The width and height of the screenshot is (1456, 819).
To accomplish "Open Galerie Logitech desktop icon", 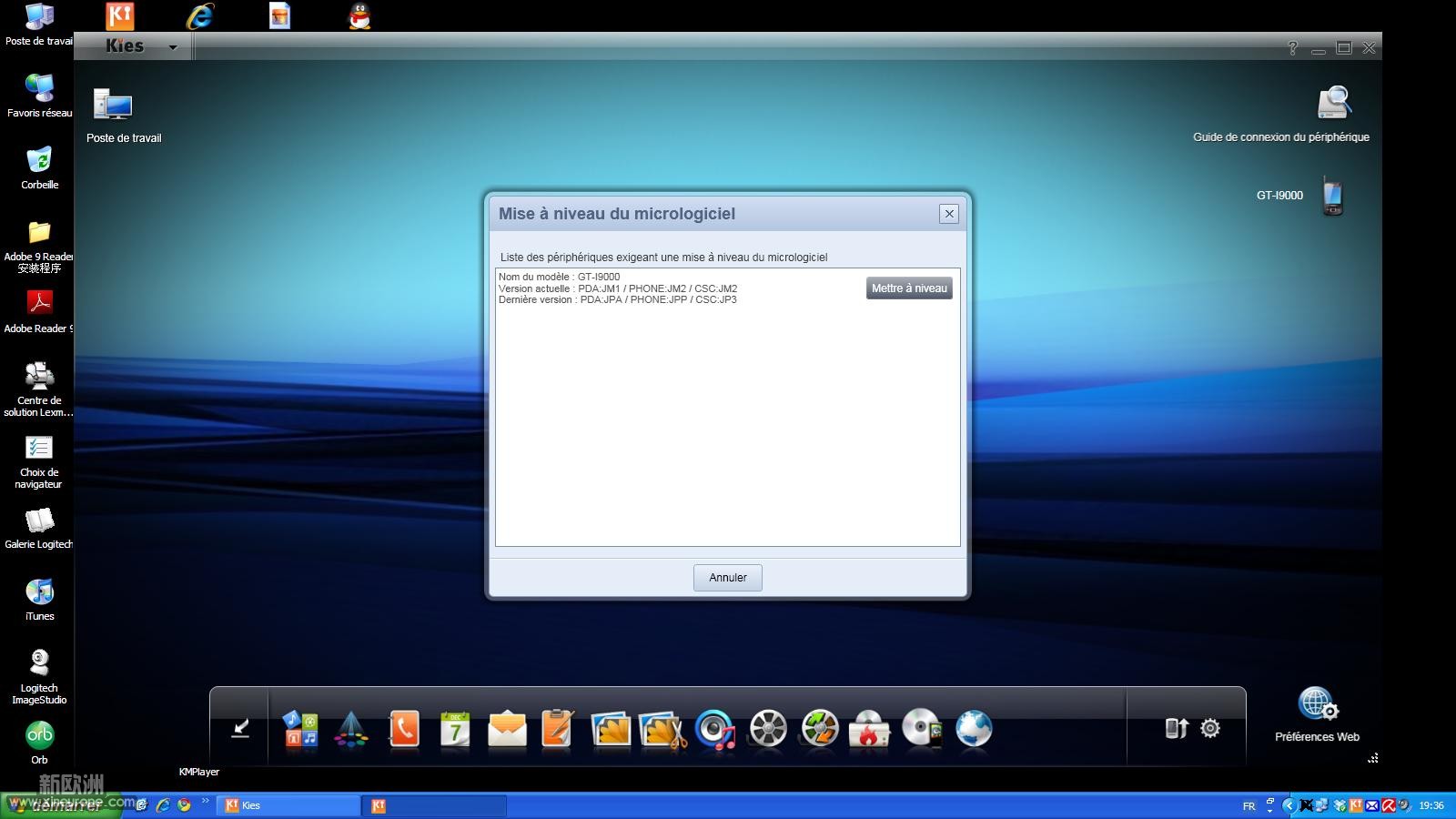I will 39,521.
